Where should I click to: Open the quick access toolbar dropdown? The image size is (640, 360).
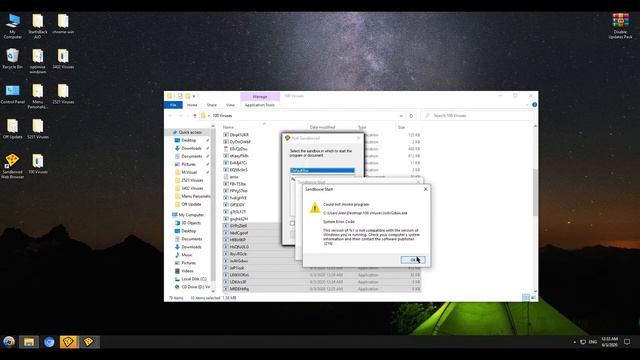click(194, 96)
